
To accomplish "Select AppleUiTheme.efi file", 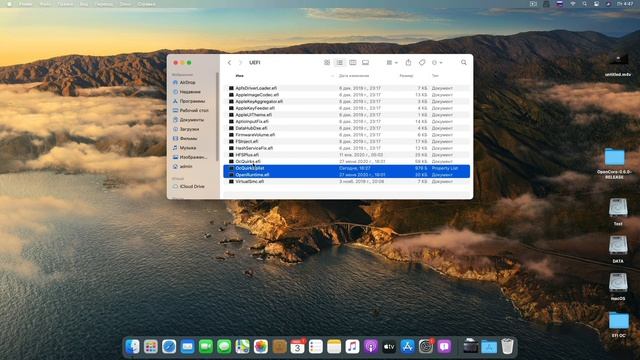I will tap(347, 115).
